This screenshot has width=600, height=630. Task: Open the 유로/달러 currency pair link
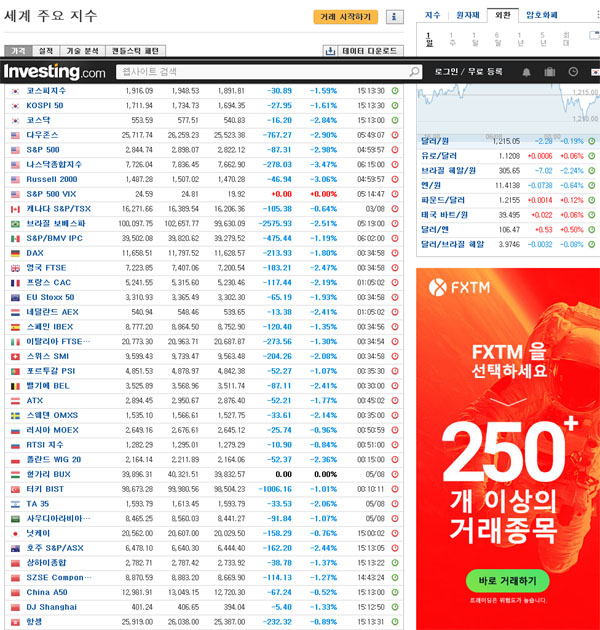441,156
